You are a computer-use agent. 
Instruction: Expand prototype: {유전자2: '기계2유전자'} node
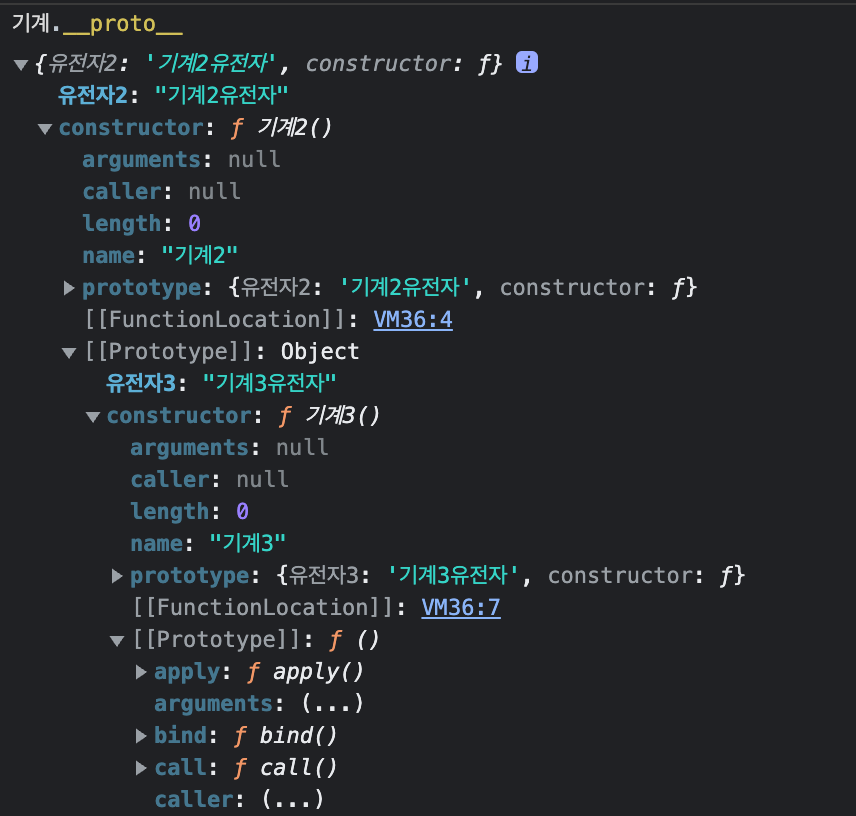68,288
